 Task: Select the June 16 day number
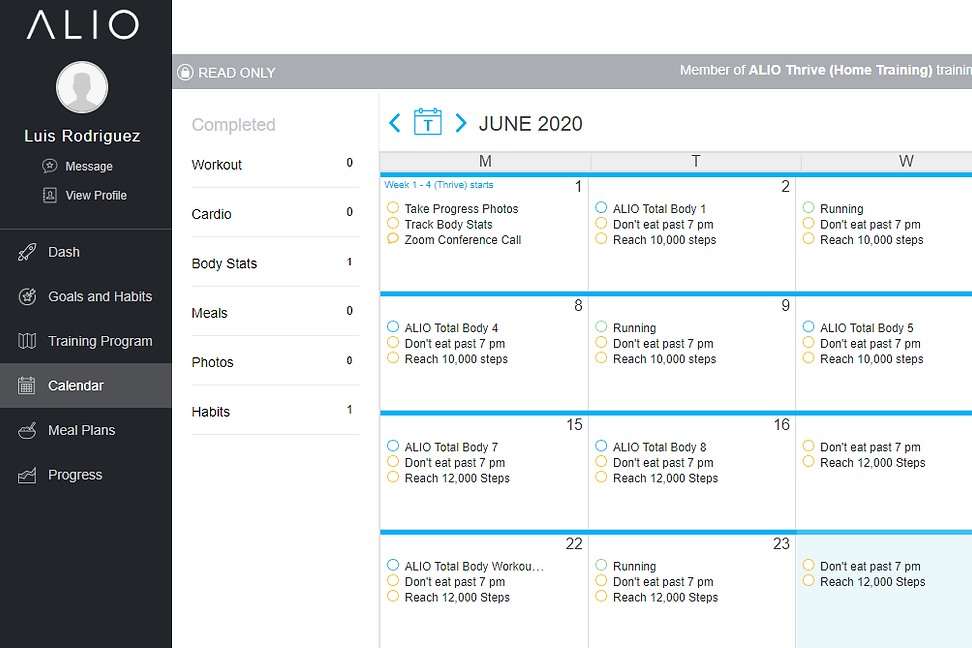(x=781, y=424)
